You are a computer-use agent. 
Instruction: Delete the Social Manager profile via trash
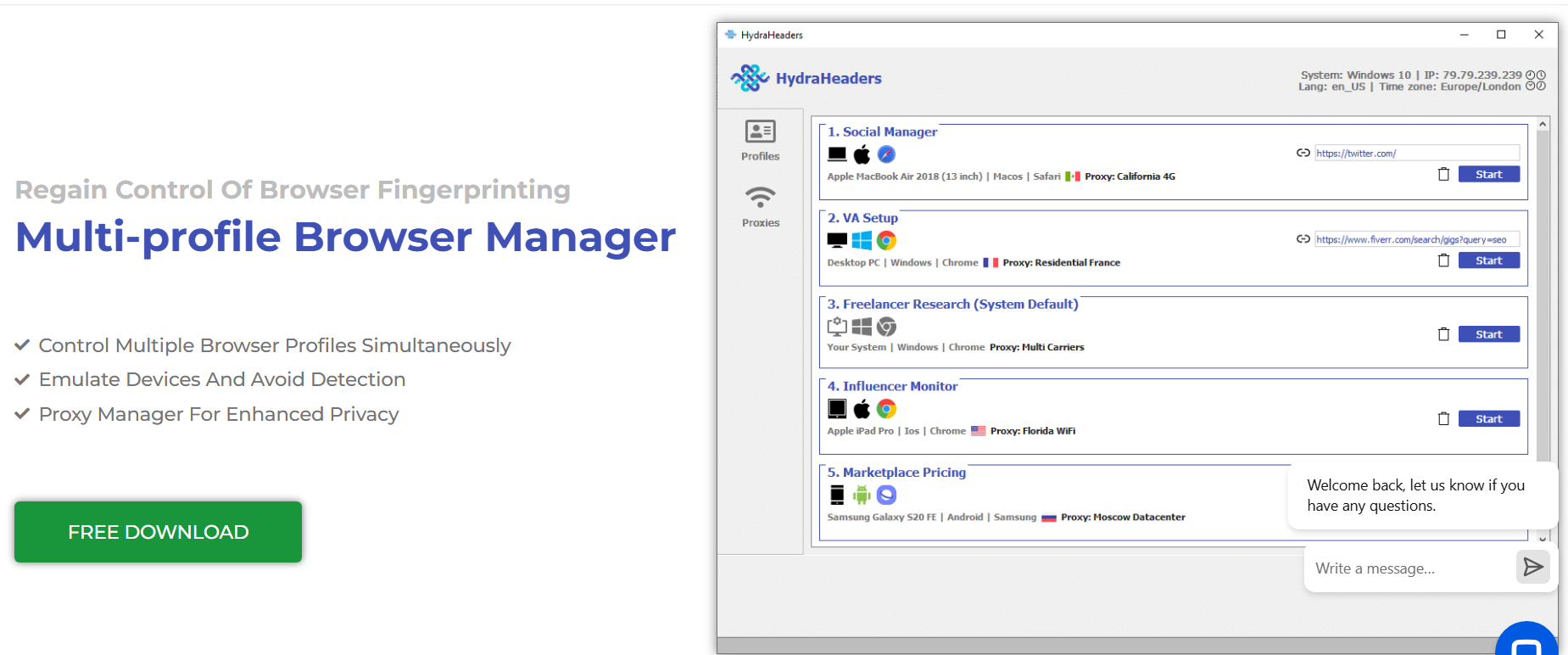point(1443,174)
